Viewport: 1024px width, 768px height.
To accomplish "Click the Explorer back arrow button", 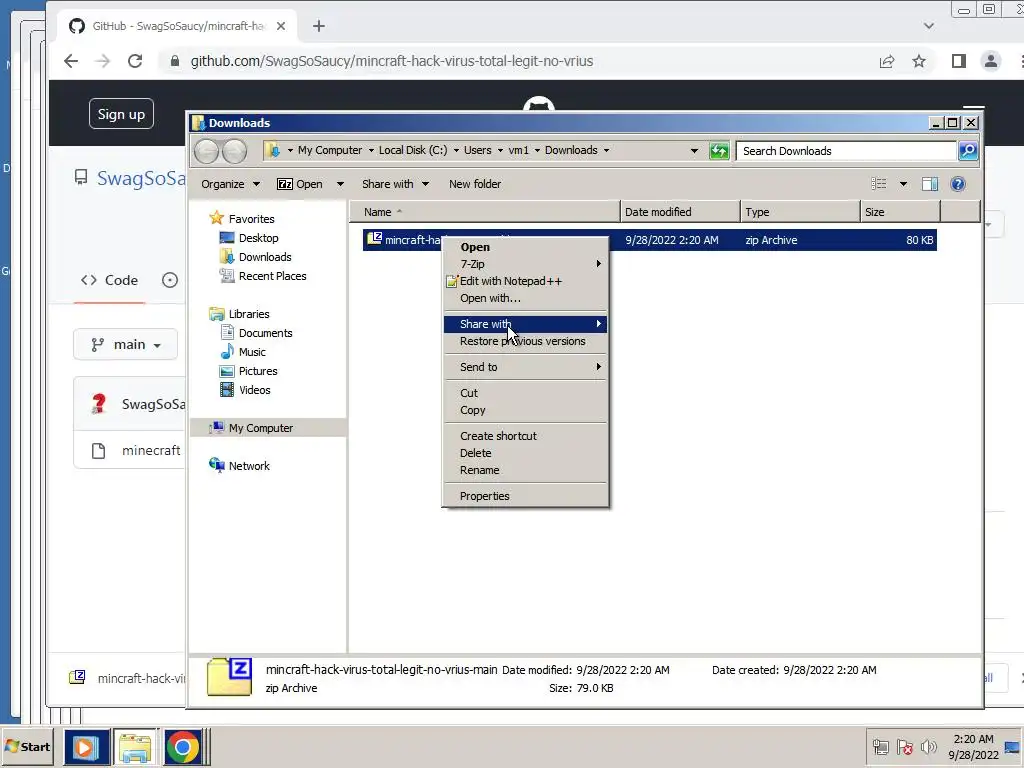I will click(x=207, y=152).
